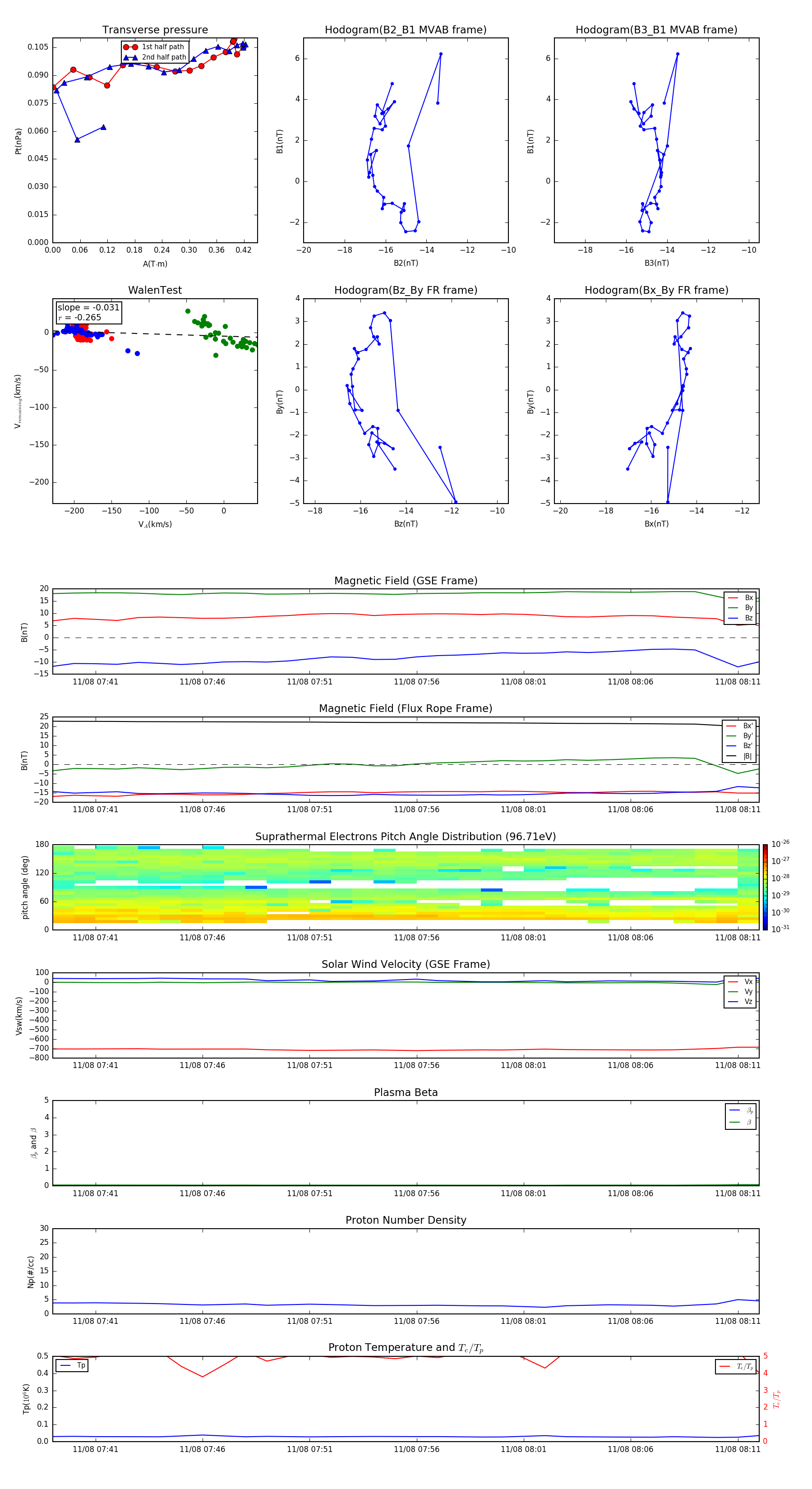Select the 'B3(nT)' x-axis label
The width and height of the screenshot is (812, 1489).
(656, 263)
